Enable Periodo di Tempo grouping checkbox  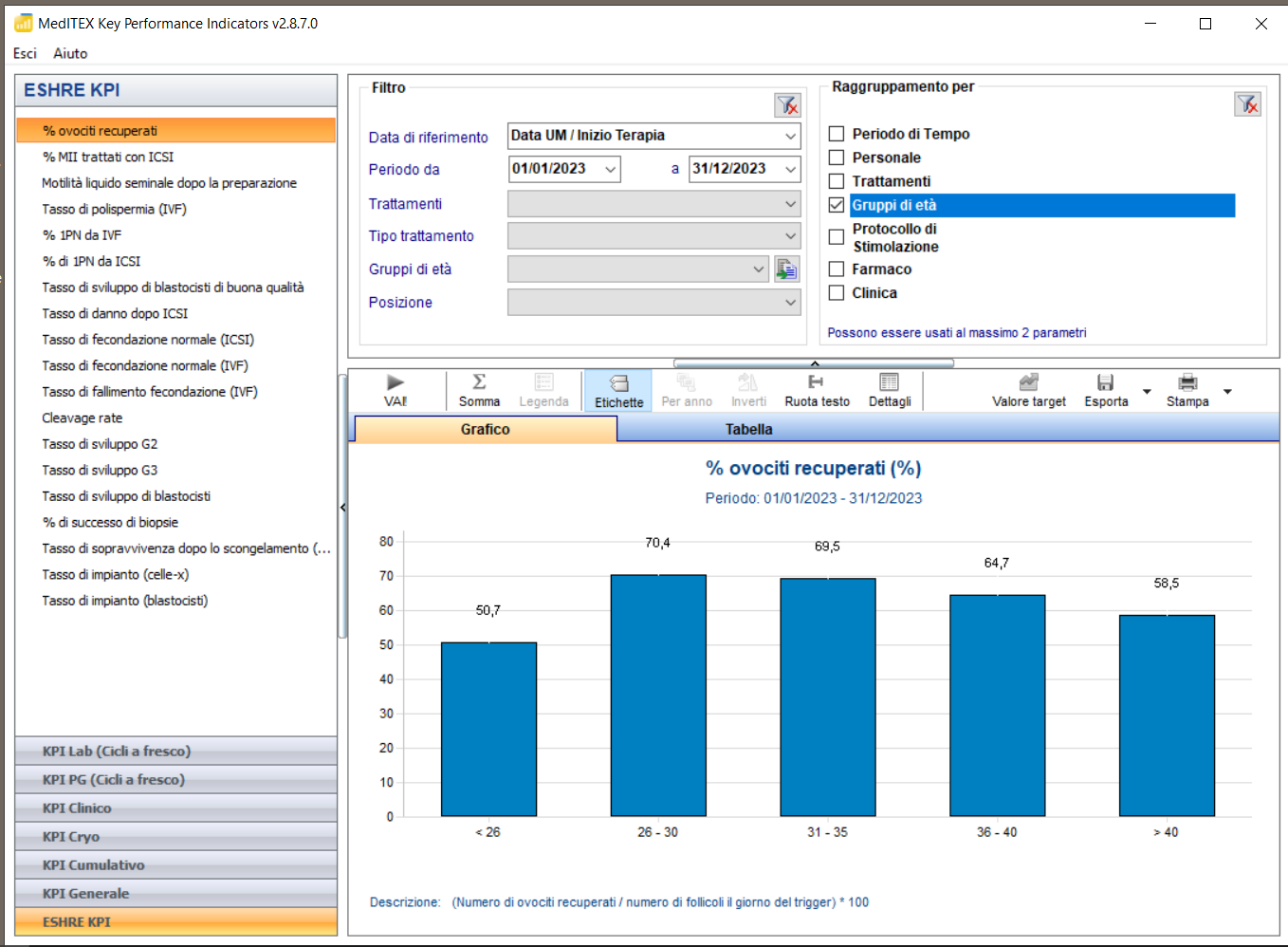pos(837,134)
